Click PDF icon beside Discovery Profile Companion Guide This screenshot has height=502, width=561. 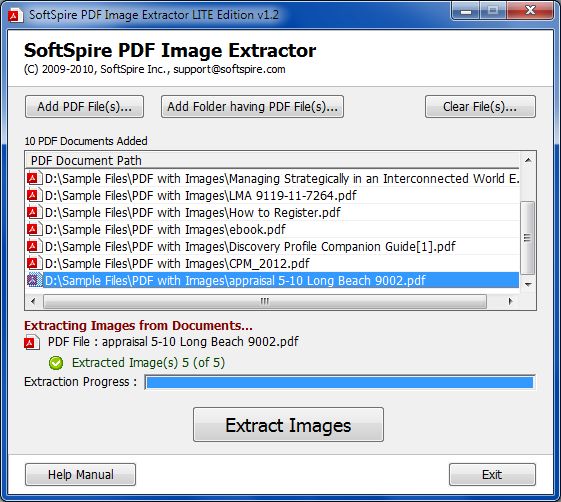(x=34, y=246)
